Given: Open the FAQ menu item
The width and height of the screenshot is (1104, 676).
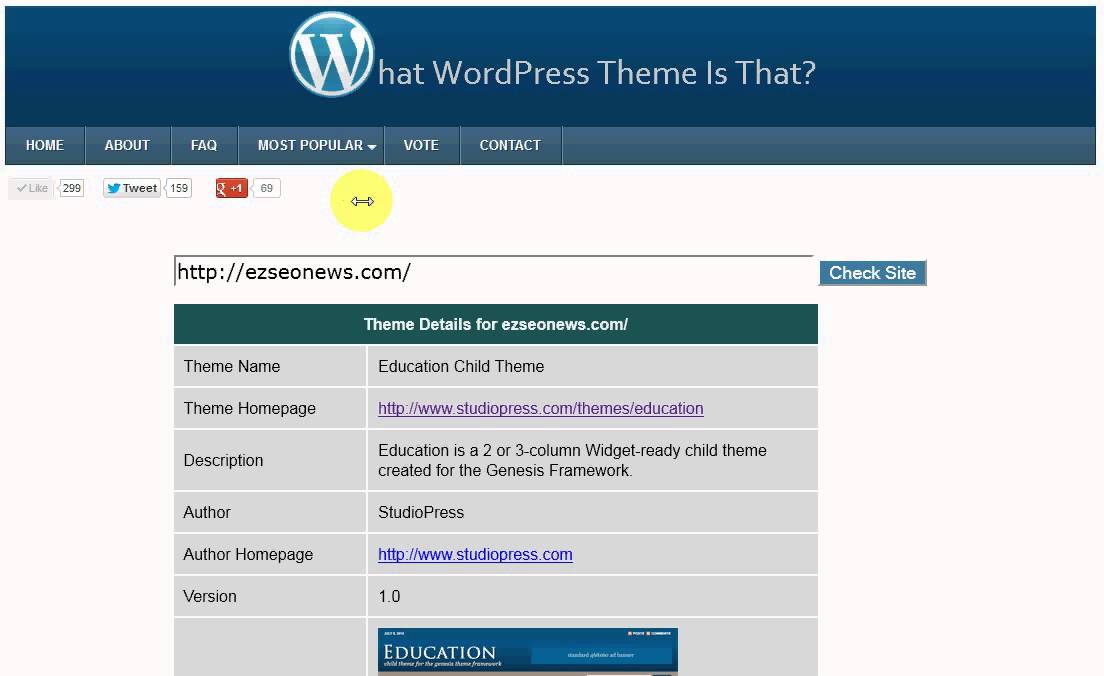Looking at the screenshot, I should [x=204, y=145].
